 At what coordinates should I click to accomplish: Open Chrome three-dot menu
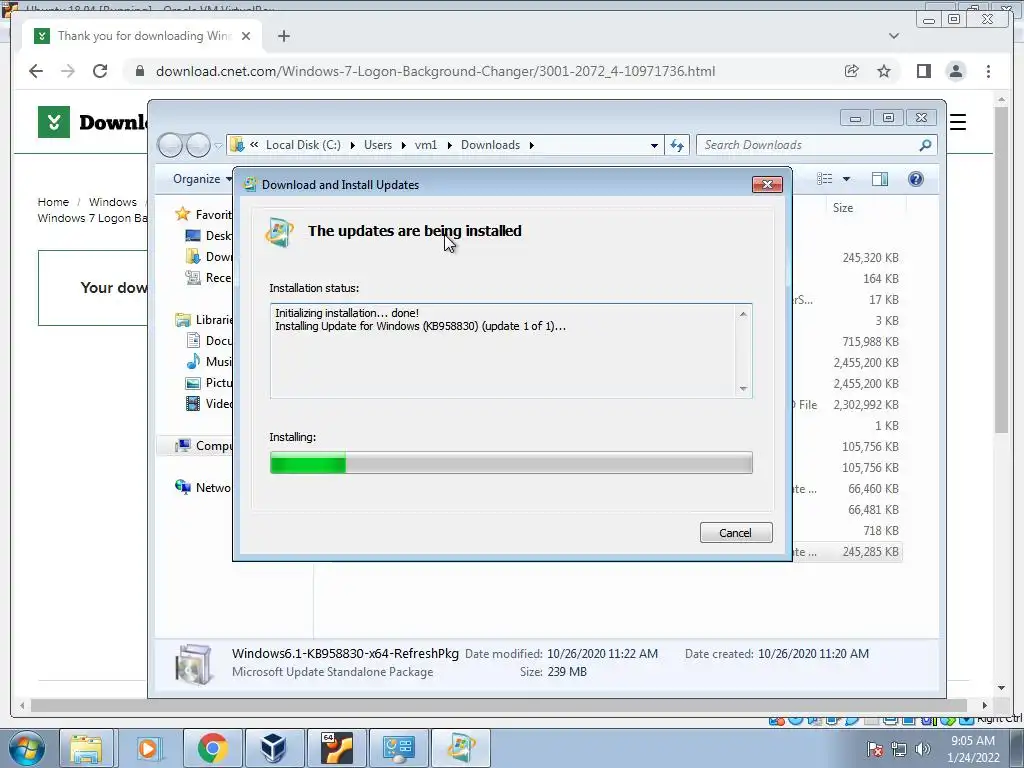988,71
